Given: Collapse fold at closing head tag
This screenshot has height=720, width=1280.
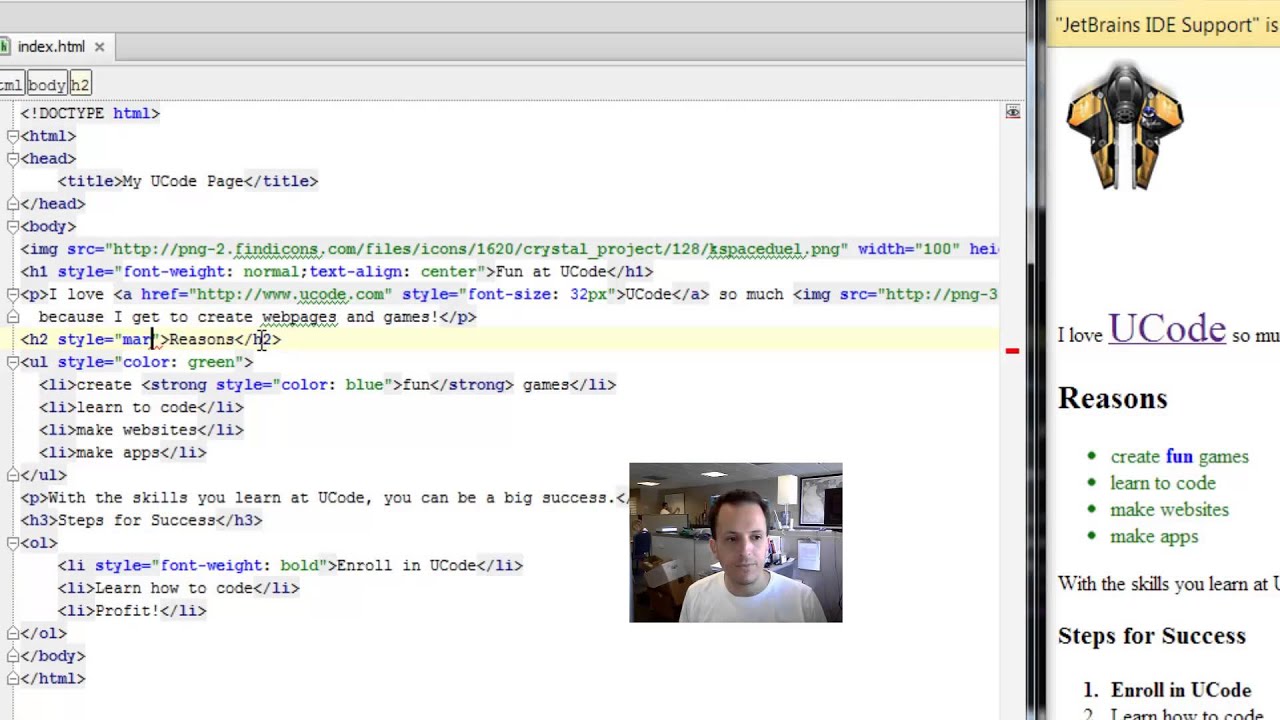Looking at the screenshot, I should [12, 204].
